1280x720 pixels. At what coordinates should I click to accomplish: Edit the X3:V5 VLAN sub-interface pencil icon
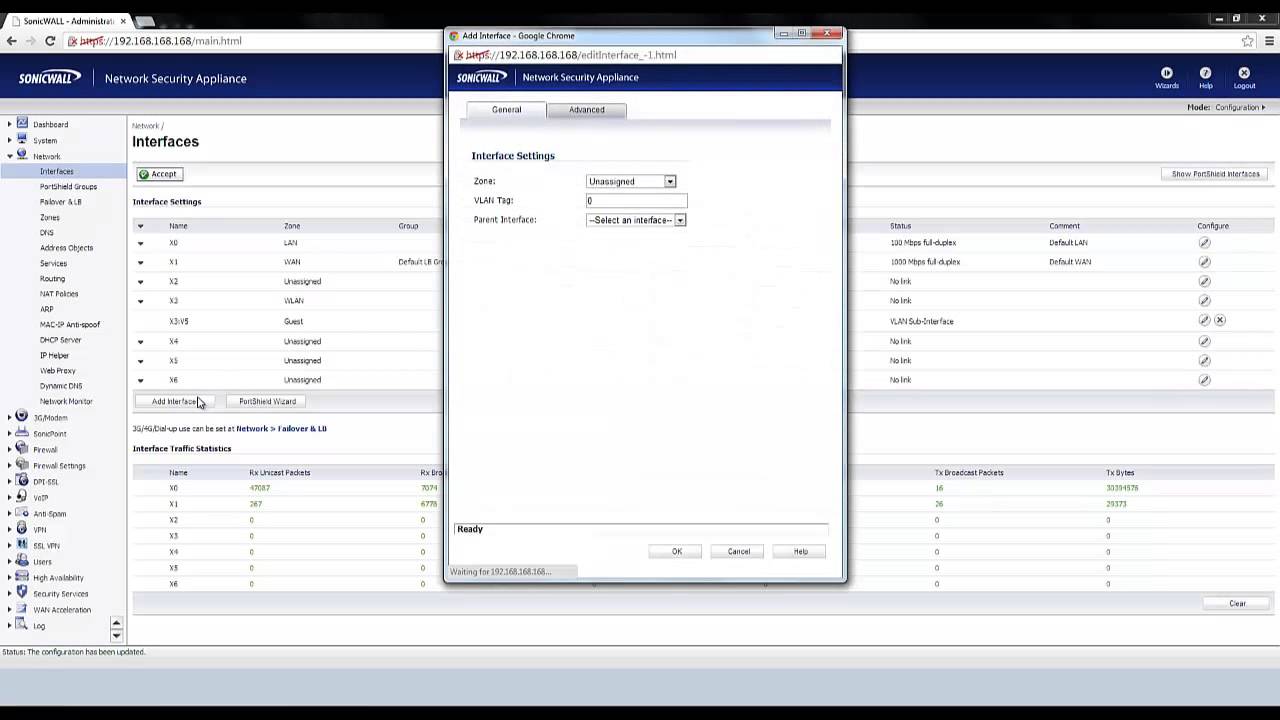(x=1204, y=321)
